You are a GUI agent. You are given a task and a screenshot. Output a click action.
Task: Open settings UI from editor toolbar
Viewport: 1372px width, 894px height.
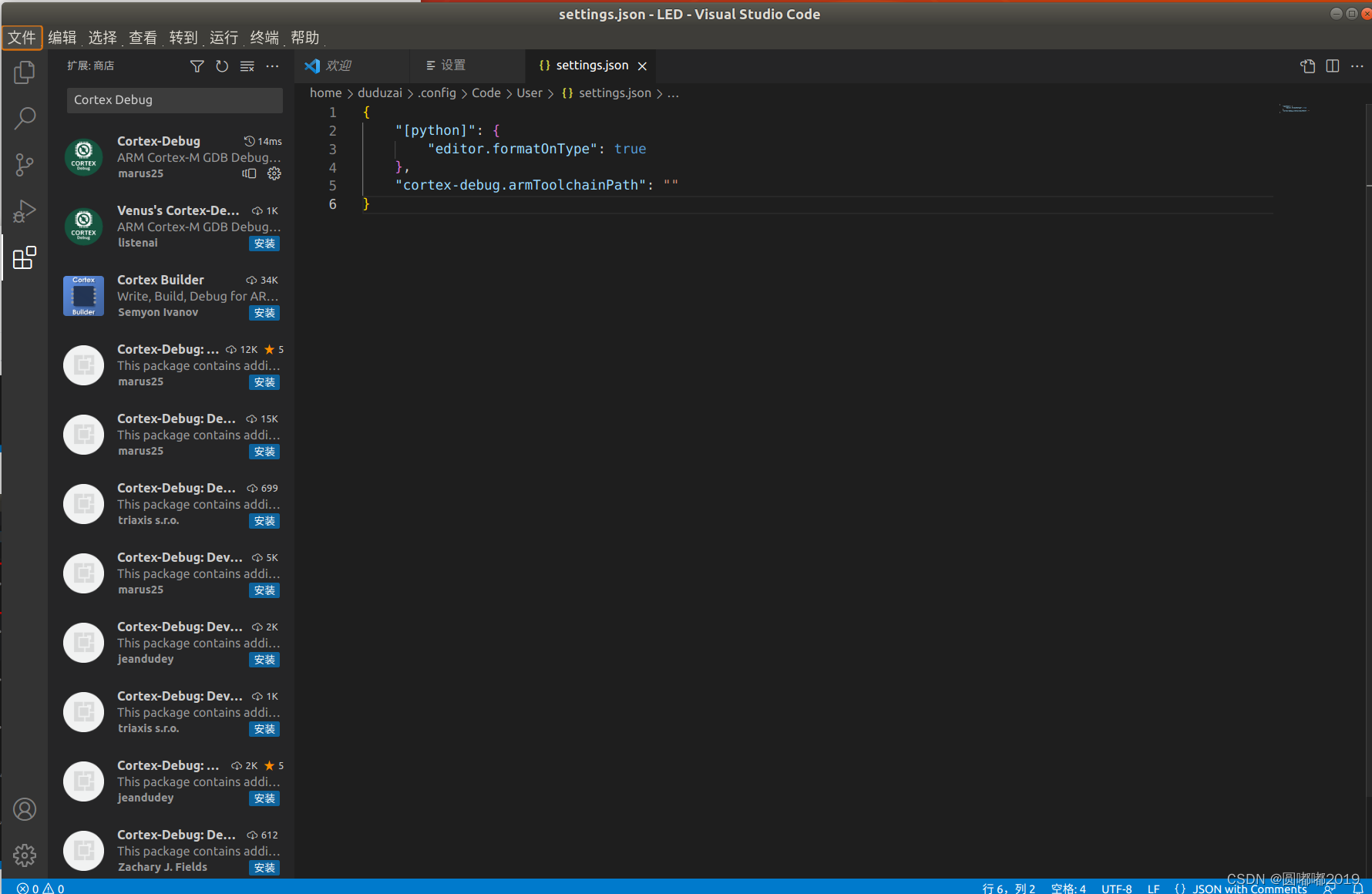pyautogui.click(x=1308, y=66)
